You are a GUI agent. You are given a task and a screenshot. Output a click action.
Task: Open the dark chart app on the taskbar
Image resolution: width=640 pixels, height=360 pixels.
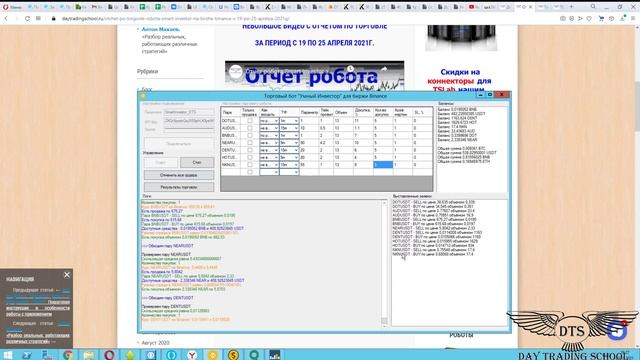click(275, 355)
